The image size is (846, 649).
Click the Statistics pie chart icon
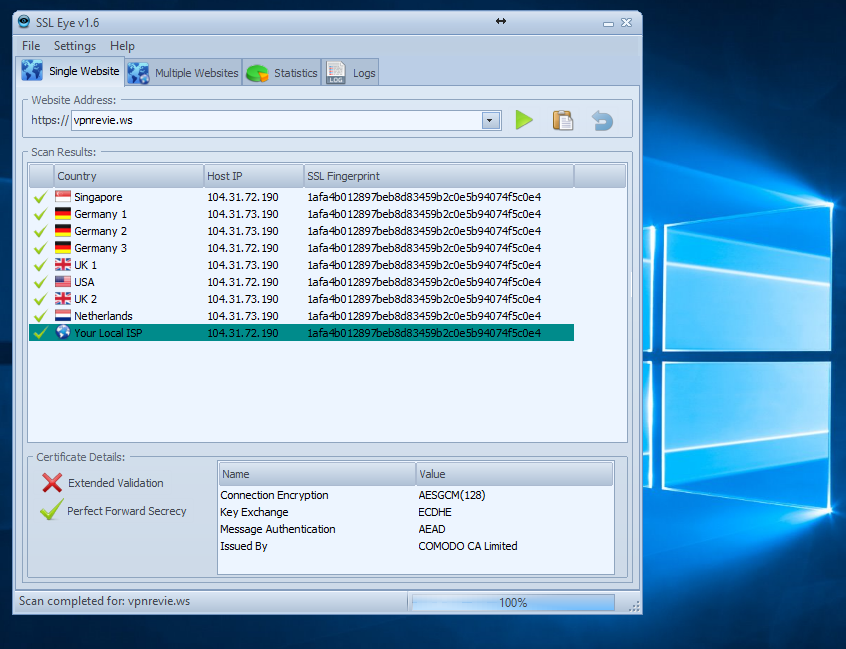pos(257,71)
